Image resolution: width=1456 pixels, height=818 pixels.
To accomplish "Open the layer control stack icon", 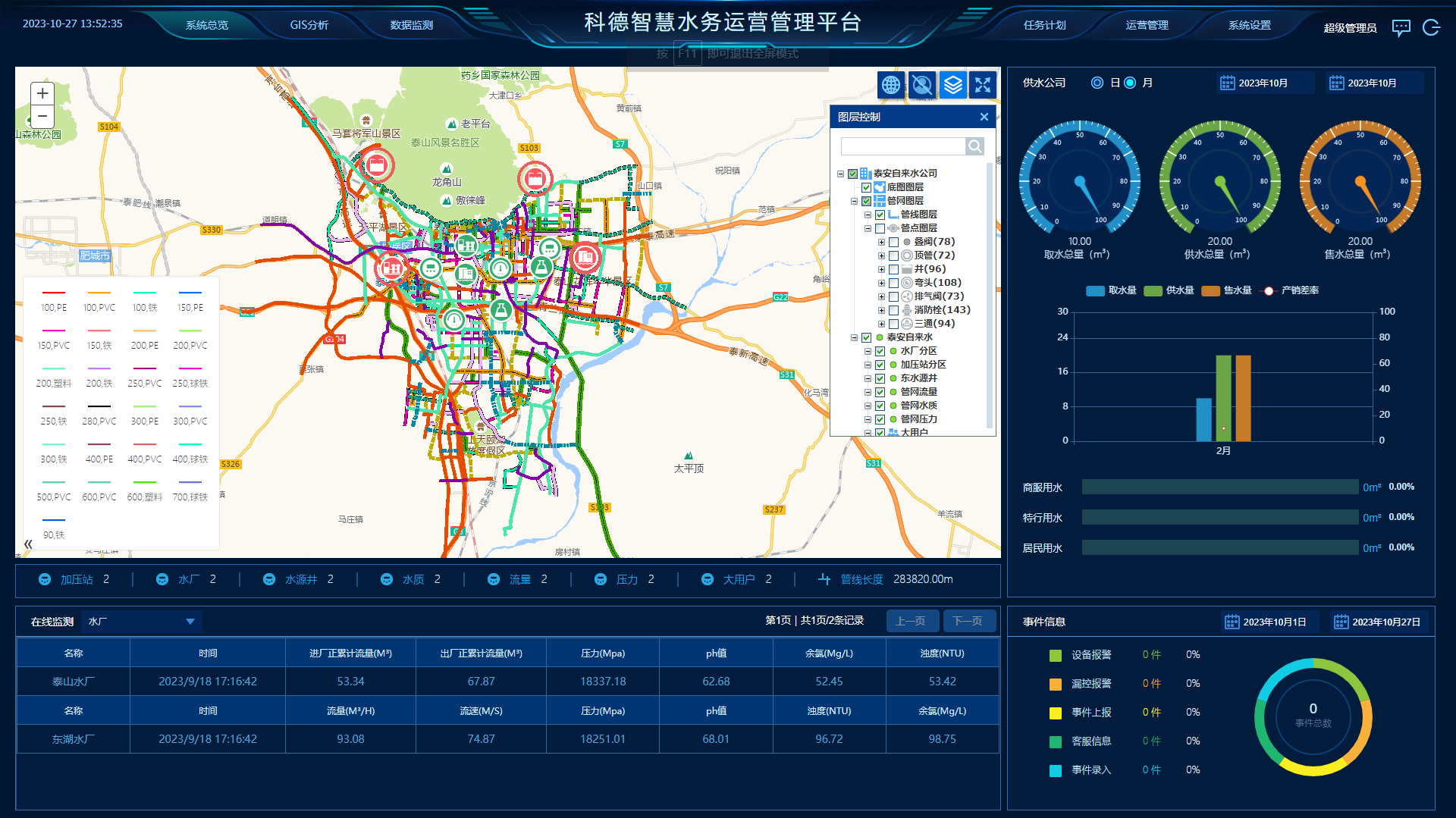I will click(952, 85).
